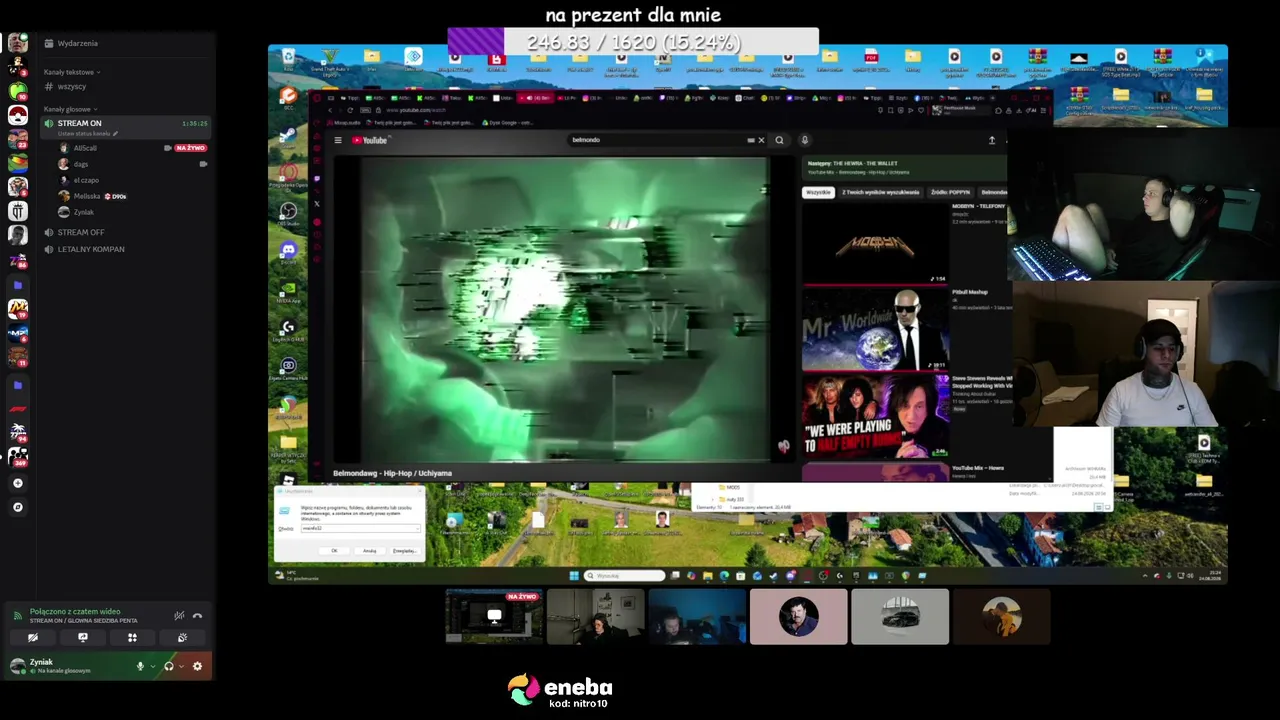
Task: Toggle noise suppression in voice panel
Action: click(179, 616)
